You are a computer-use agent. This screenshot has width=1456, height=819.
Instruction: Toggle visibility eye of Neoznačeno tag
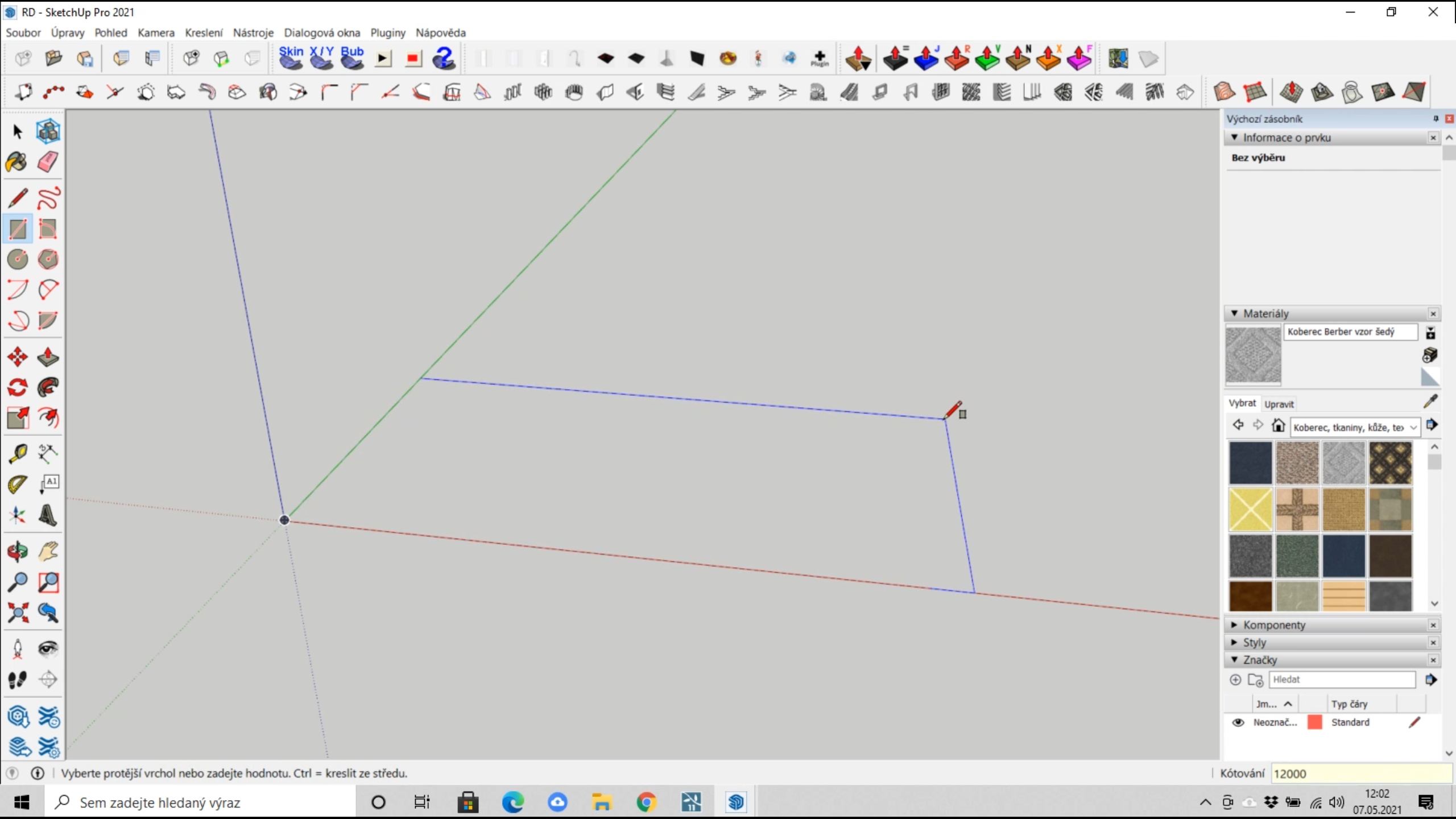[1238, 722]
